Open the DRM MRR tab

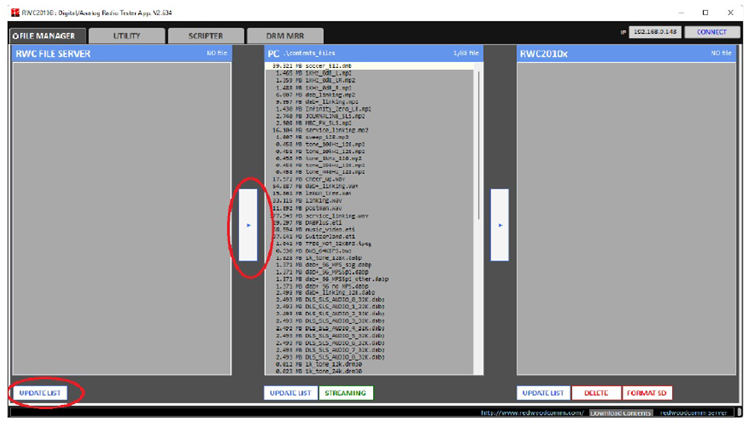[x=285, y=36]
